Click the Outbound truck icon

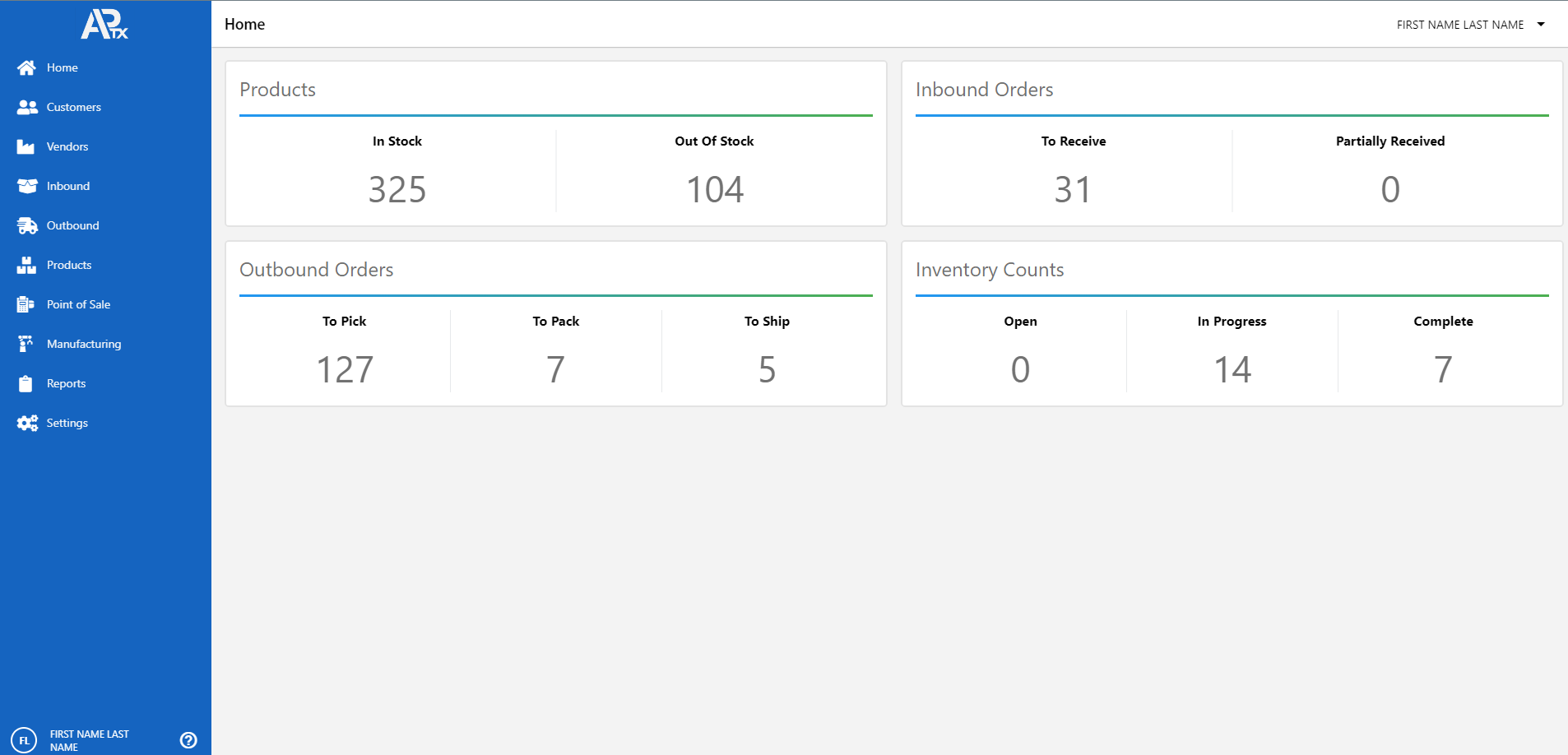27,225
